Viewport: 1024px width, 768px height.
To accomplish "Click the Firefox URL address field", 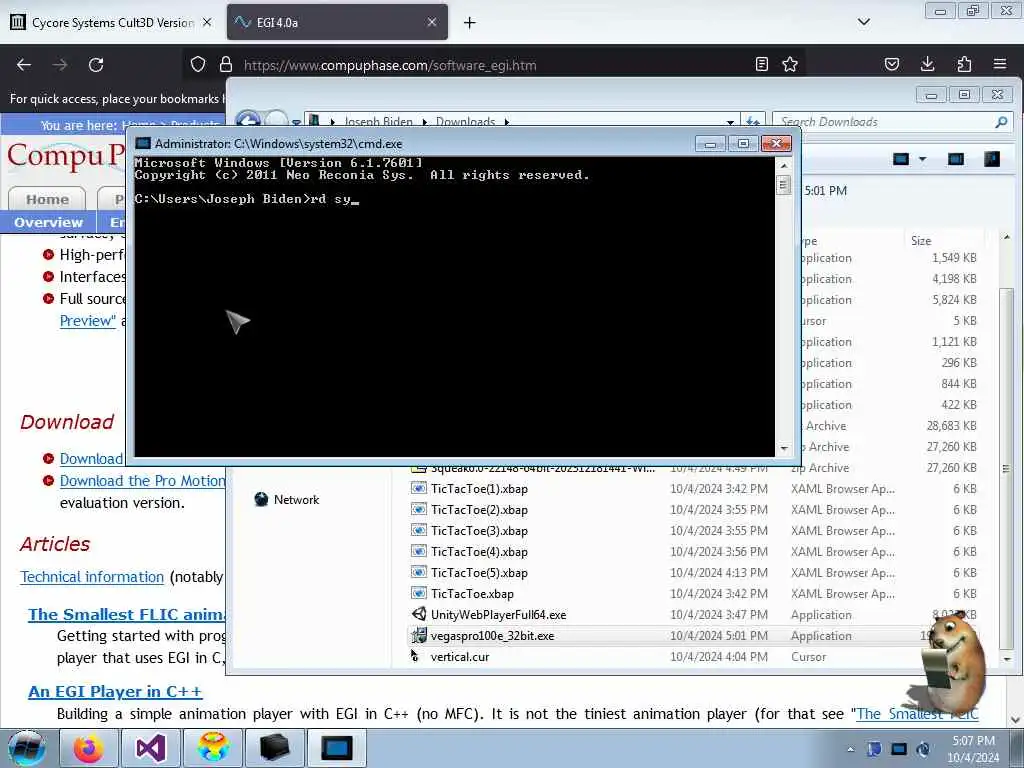I will (x=493, y=65).
